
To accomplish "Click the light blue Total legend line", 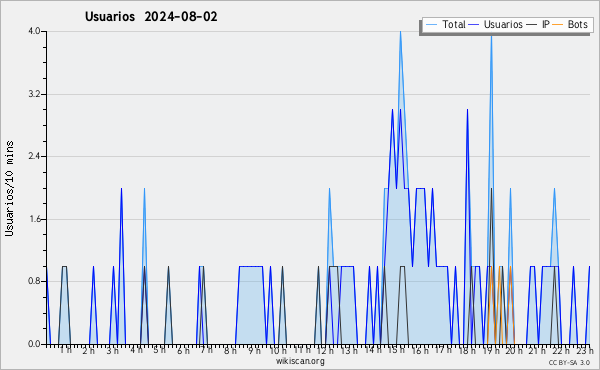I will 431,25.
